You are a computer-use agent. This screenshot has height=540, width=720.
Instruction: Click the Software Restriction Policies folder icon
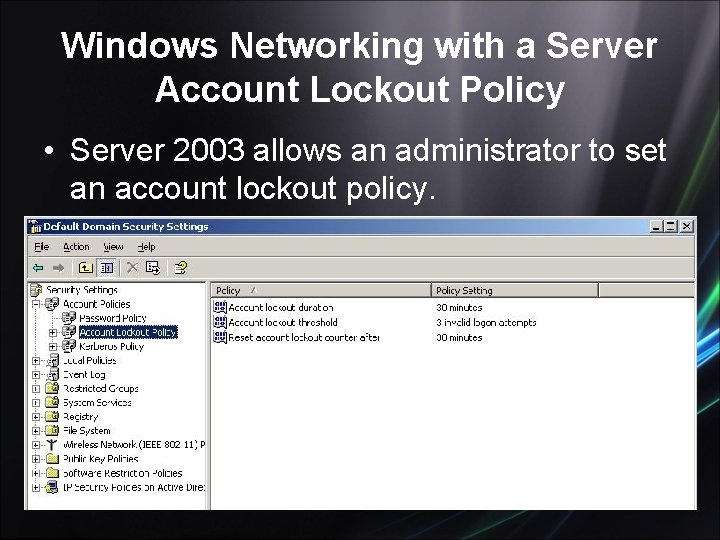point(52,472)
